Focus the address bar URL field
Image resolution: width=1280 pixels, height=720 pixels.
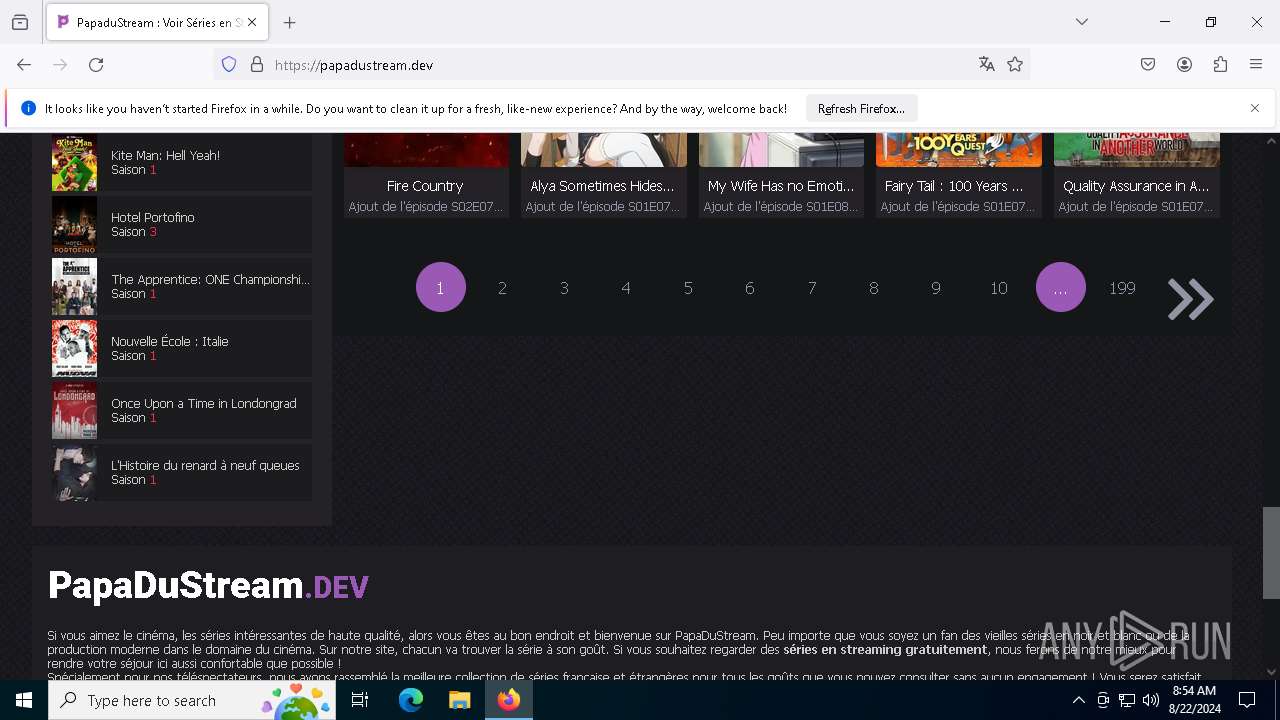(620, 65)
